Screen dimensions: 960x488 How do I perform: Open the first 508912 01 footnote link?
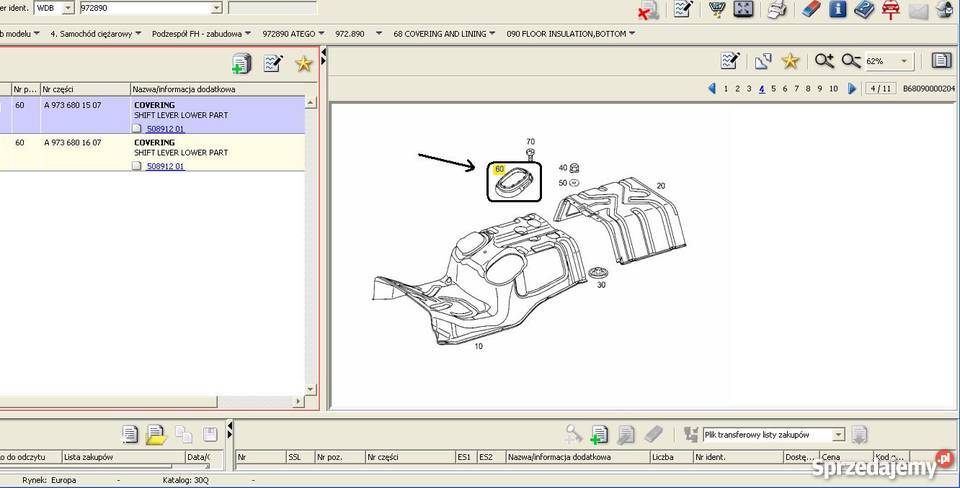165,129
